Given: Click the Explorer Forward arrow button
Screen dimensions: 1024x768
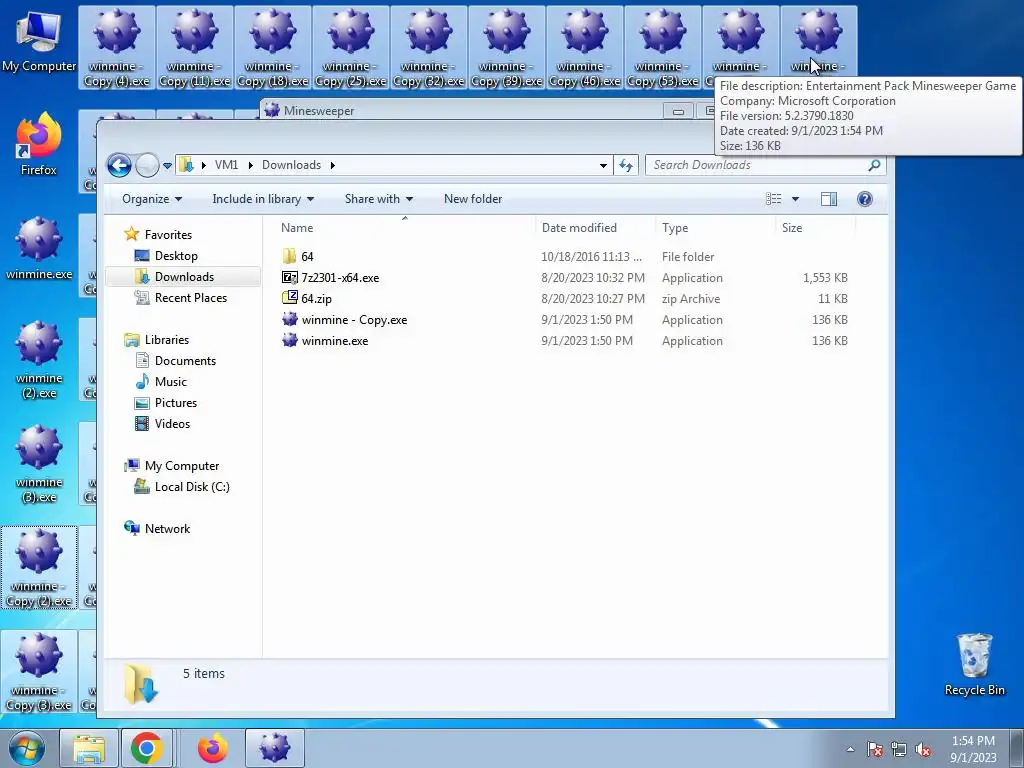Looking at the screenshot, I should point(148,165).
